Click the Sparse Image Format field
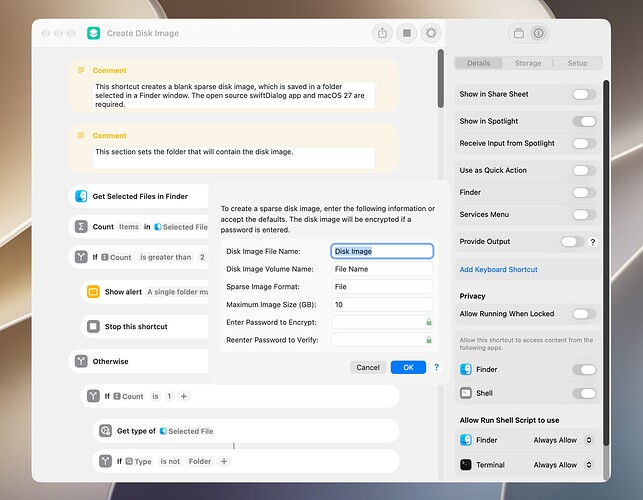643x500 pixels. (382, 287)
